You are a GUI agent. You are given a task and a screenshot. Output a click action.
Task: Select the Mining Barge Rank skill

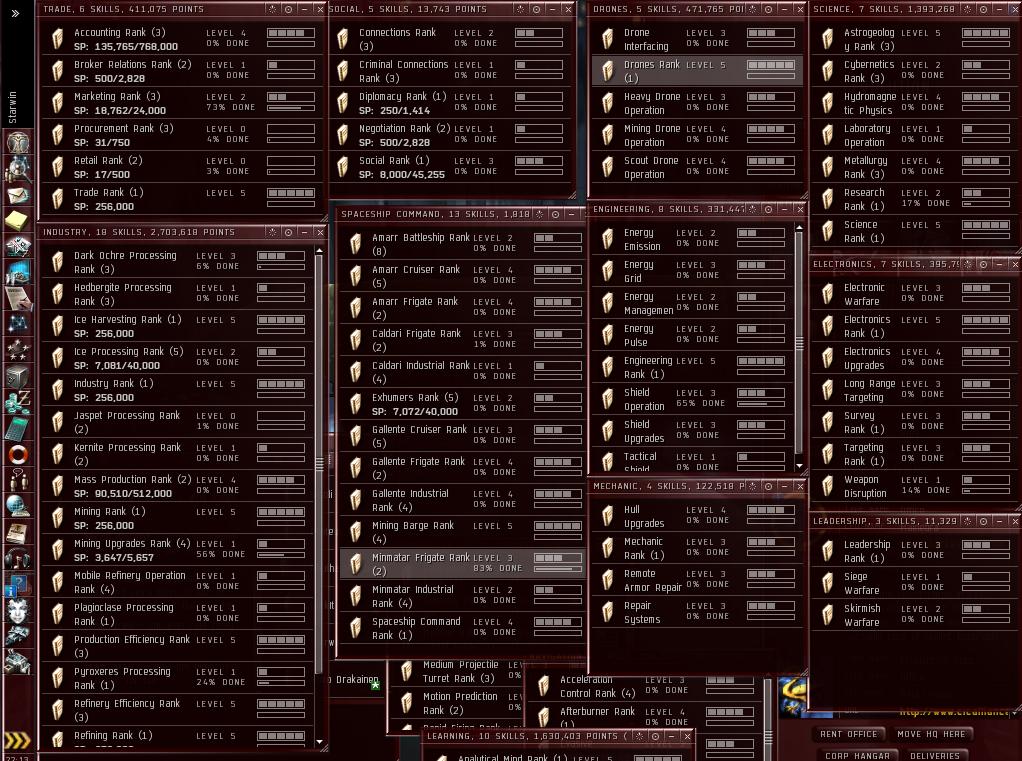click(462, 532)
